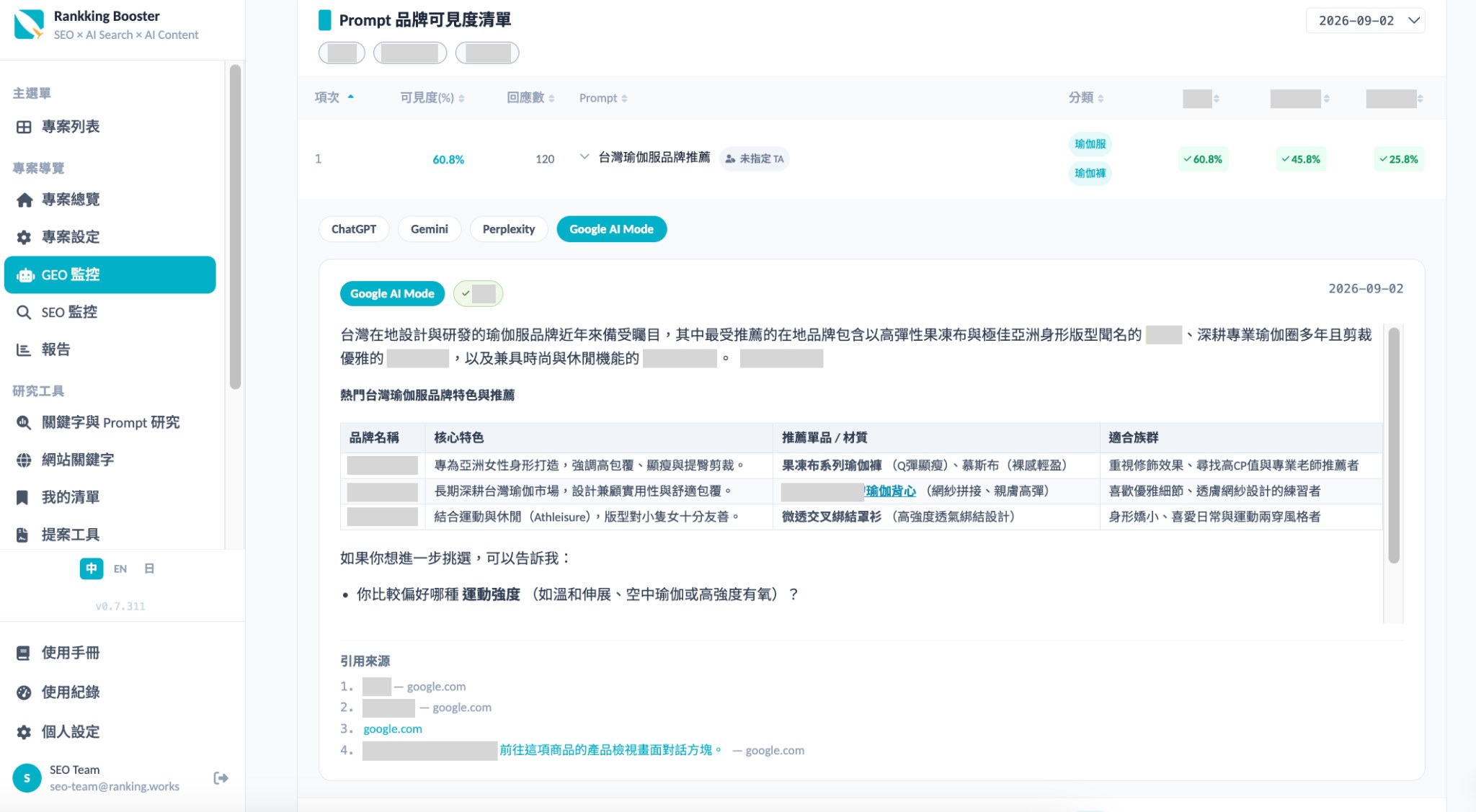This screenshot has height=812, width=1476.
Task: Switch language to EN
Action: [x=120, y=568]
